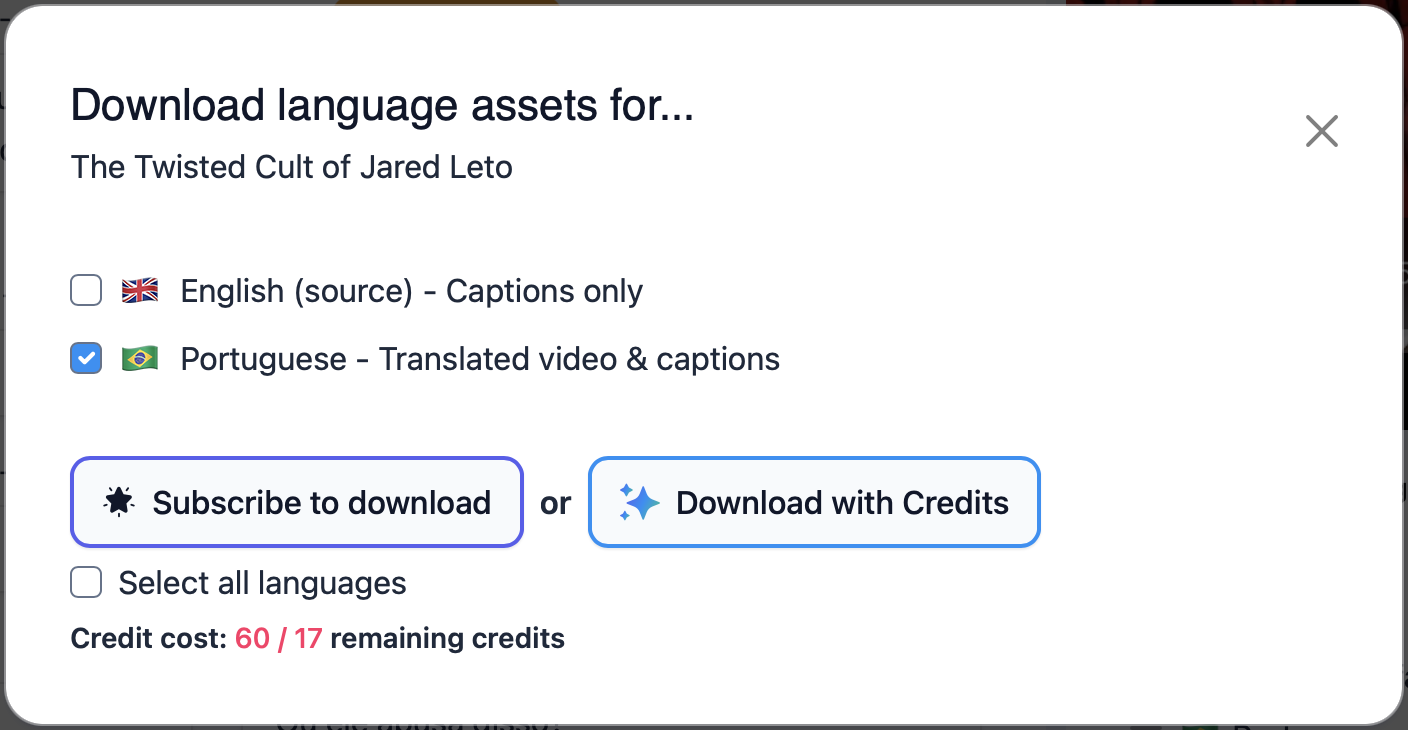Click the Brazil flag icon
1408x730 pixels.
pyautogui.click(x=140, y=359)
